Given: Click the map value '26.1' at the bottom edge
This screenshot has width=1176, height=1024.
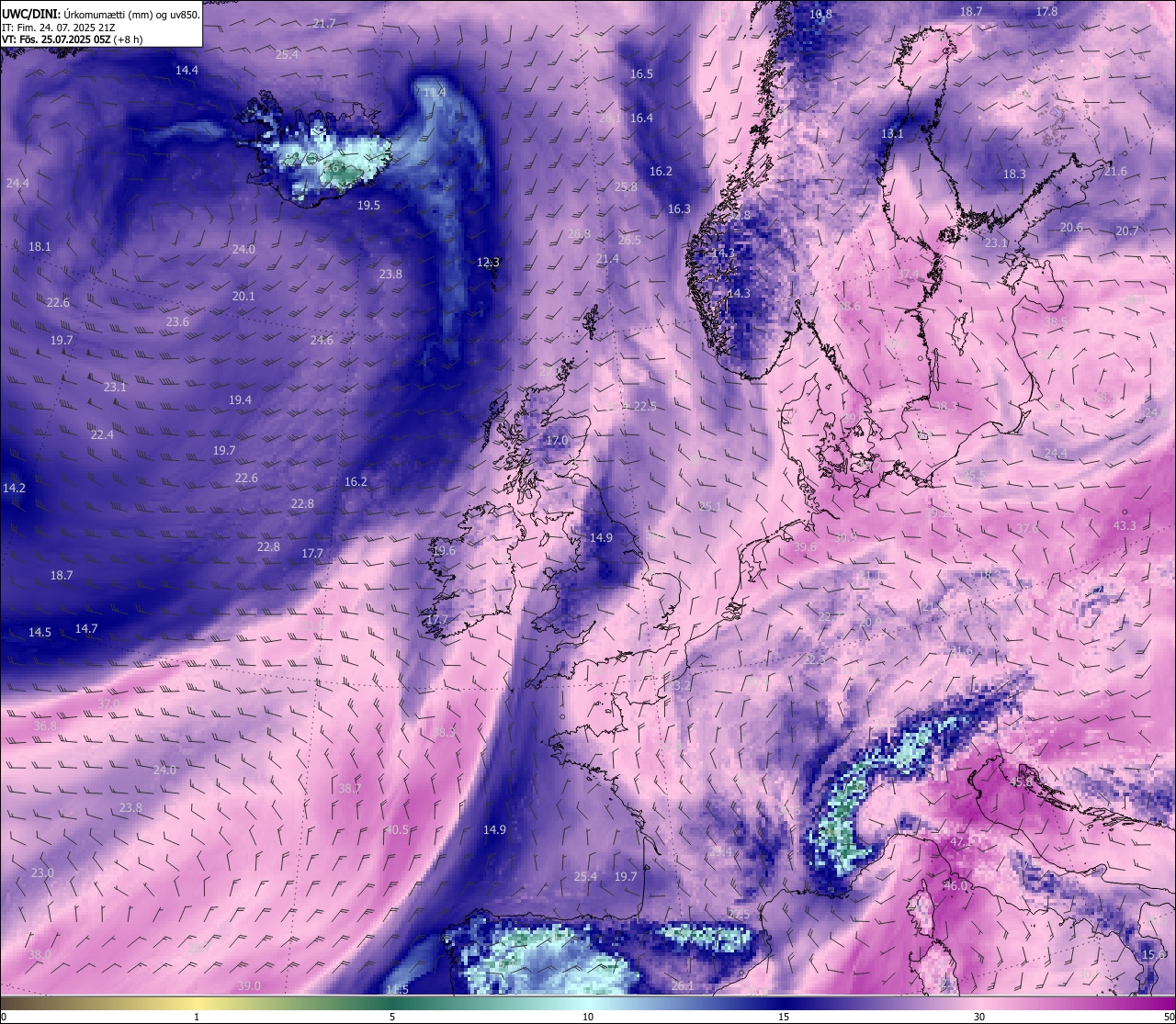Looking at the screenshot, I should (x=683, y=986).
